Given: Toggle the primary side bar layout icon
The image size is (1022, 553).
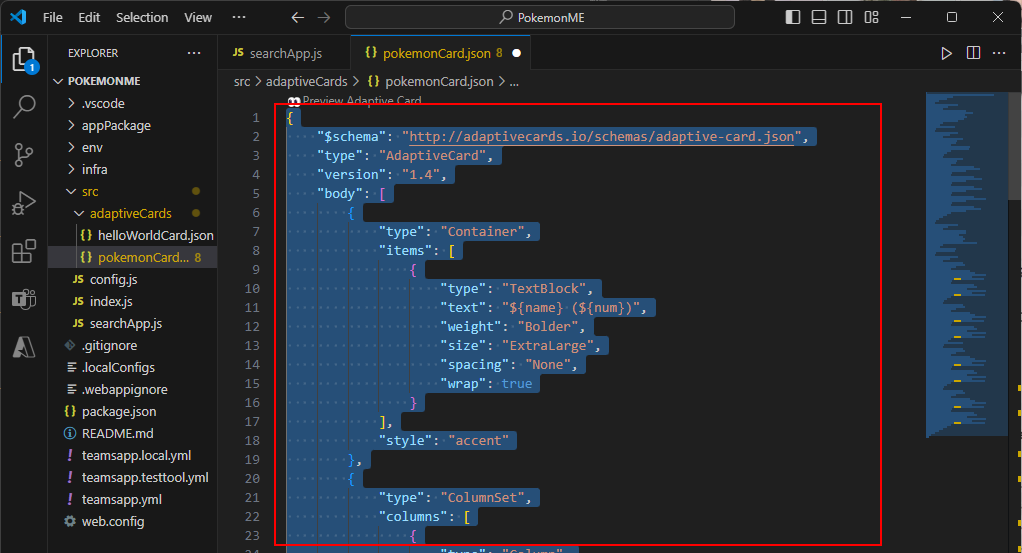Looking at the screenshot, I should [x=793, y=17].
